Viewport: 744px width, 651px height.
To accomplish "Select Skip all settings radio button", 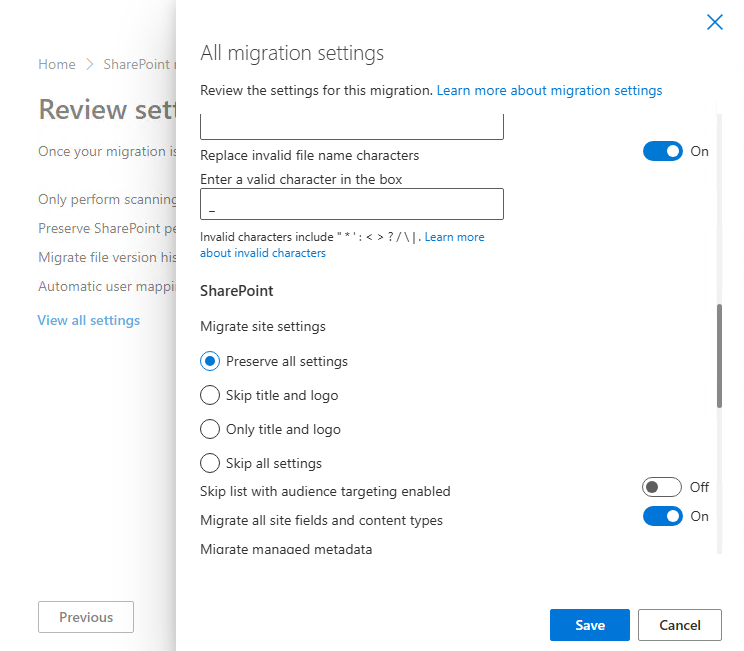I will click(x=210, y=463).
